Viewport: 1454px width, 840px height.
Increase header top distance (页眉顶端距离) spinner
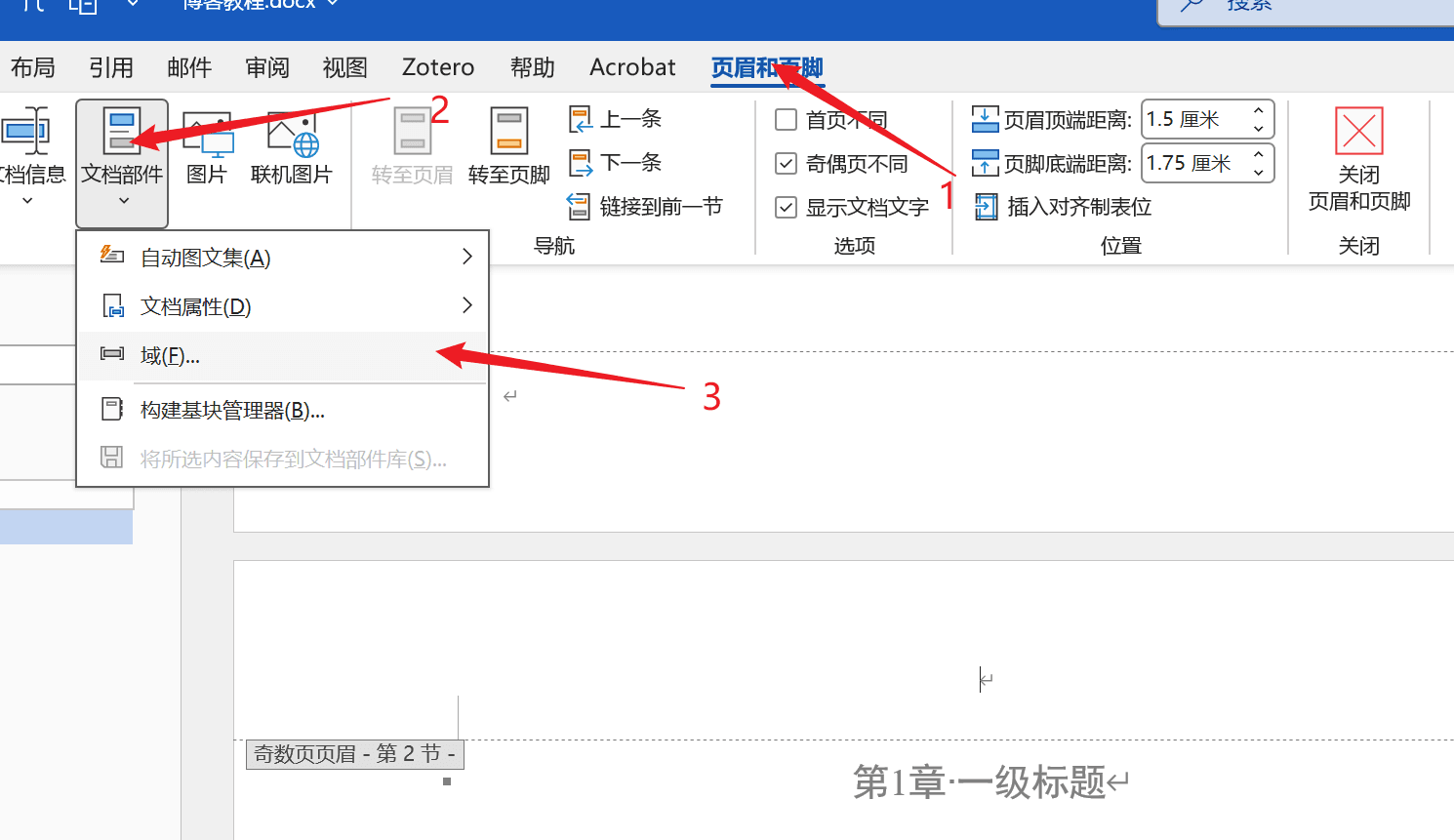[x=1259, y=111]
